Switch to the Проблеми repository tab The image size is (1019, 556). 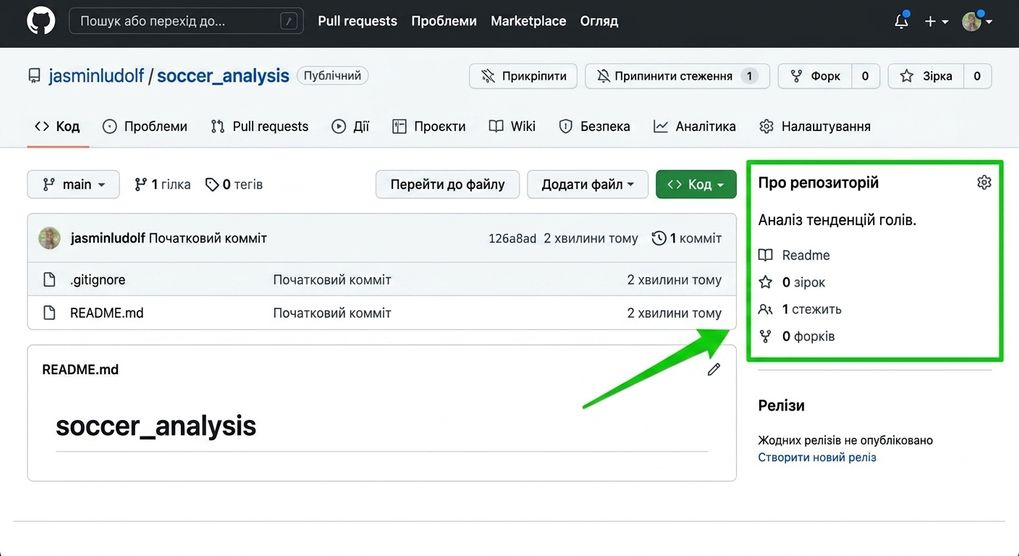click(x=145, y=126)
